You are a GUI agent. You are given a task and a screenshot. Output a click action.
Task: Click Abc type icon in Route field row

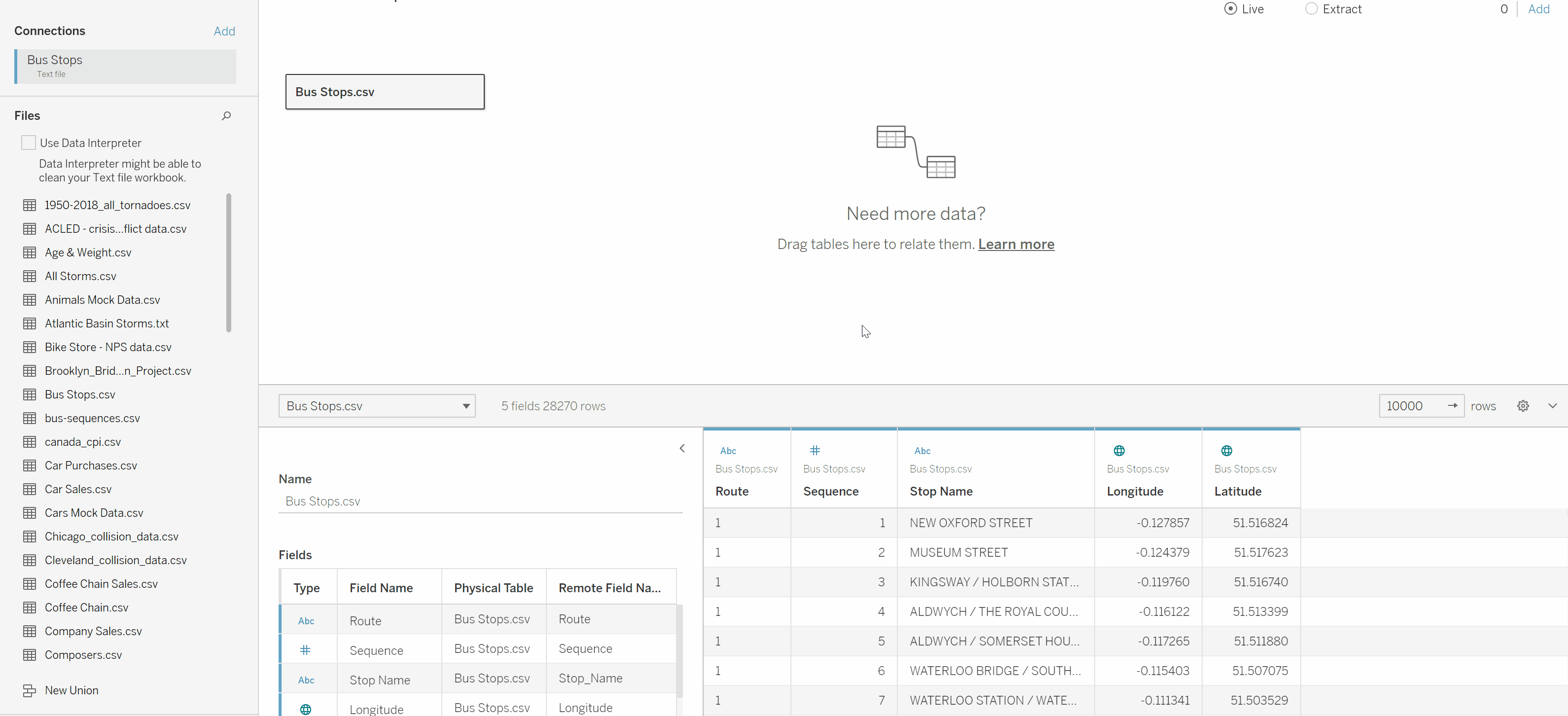[x=306, y=621]
